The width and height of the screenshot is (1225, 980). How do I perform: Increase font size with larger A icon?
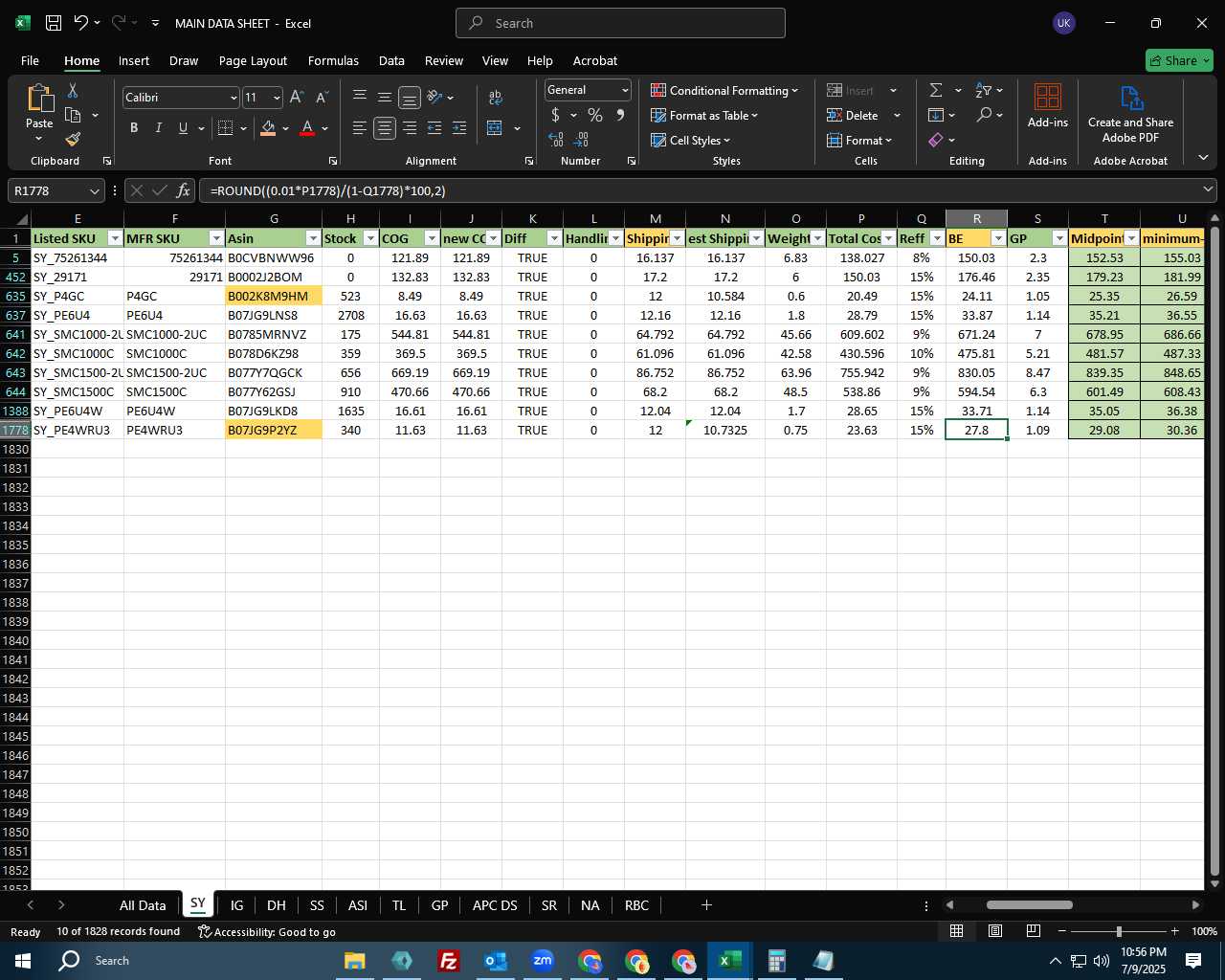[x=297, y=97]
